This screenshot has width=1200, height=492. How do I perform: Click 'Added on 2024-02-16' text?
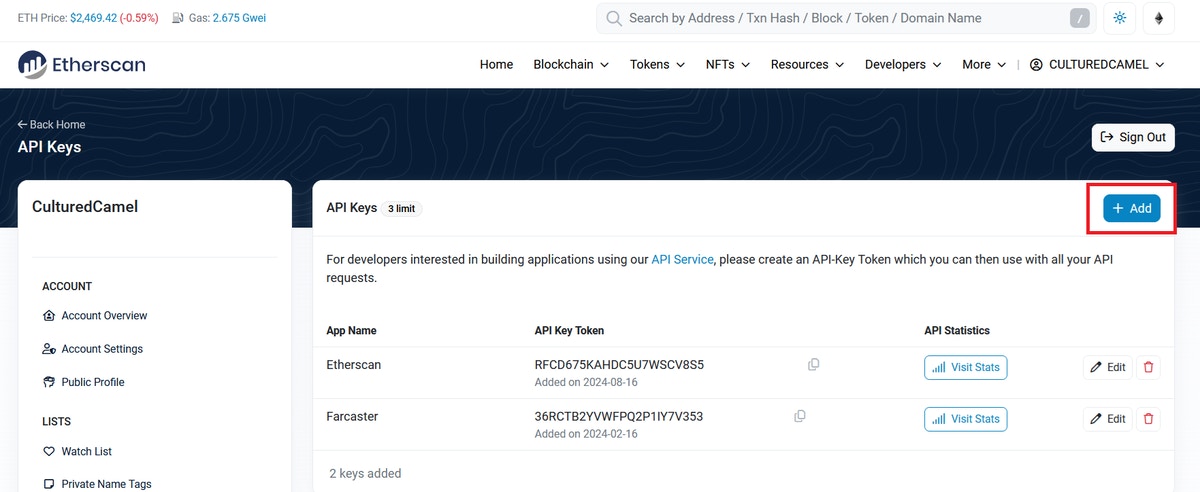tap(586, 434)
